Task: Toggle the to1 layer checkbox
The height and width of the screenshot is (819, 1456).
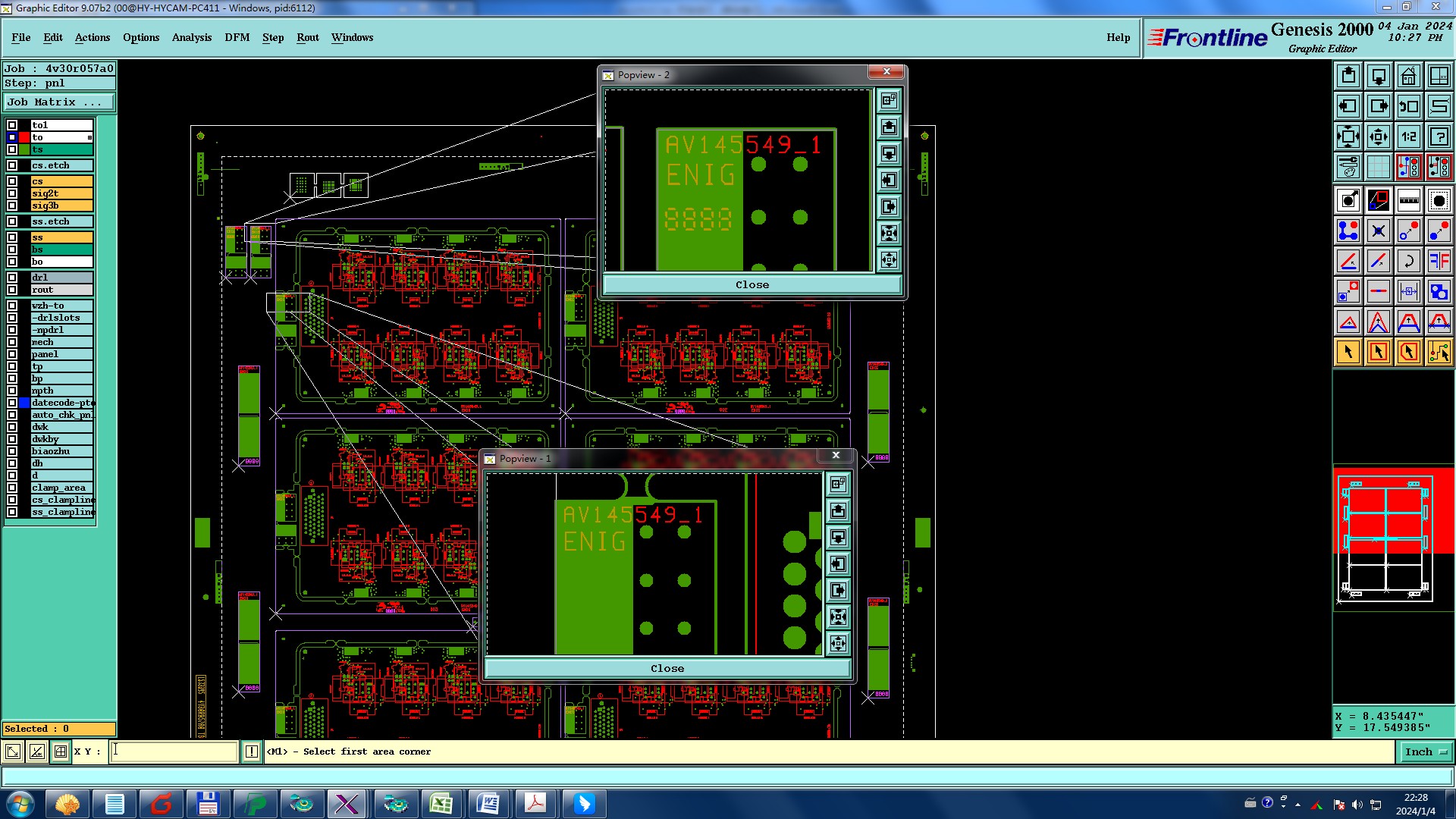Action: [12, 125]
